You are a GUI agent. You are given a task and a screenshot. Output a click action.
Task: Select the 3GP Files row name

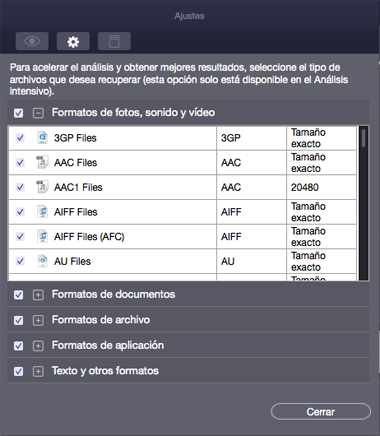[x=75, y=138]
